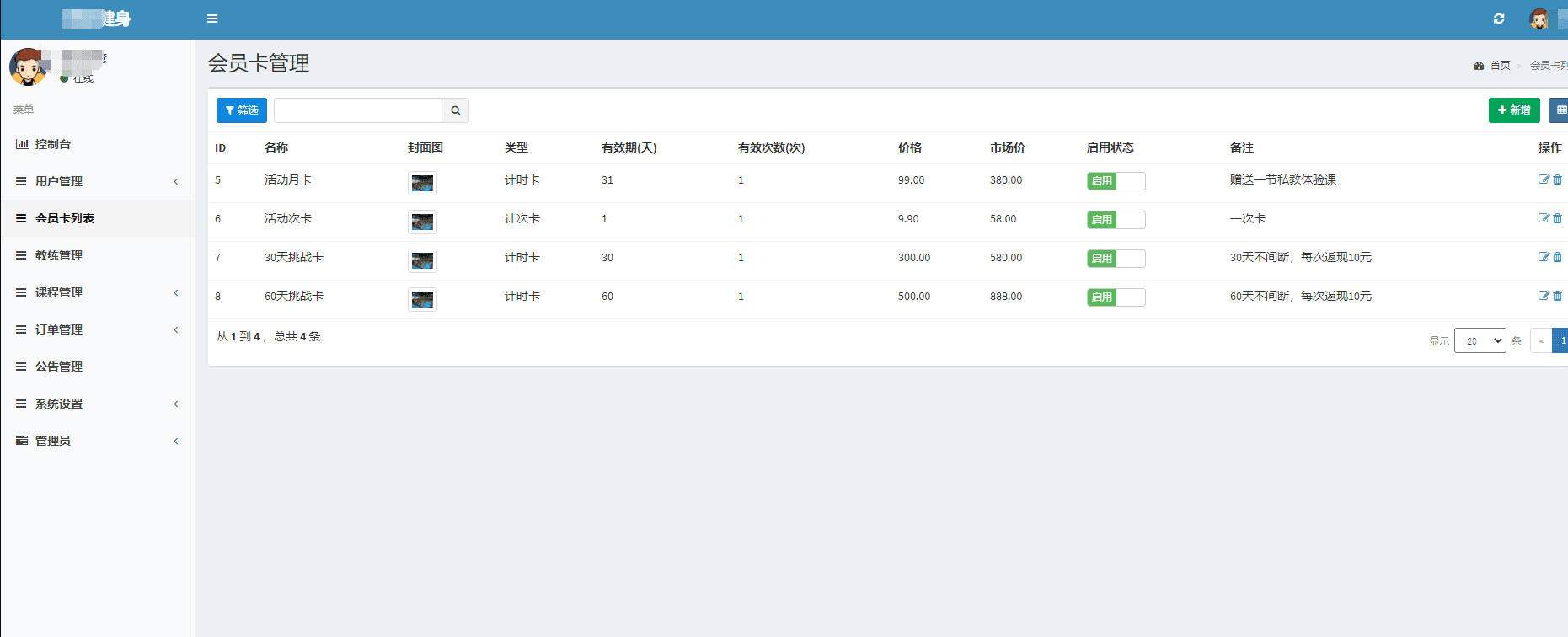
Task: Open 教练管理 in the sidebar
Action: (x=98, y=255)
